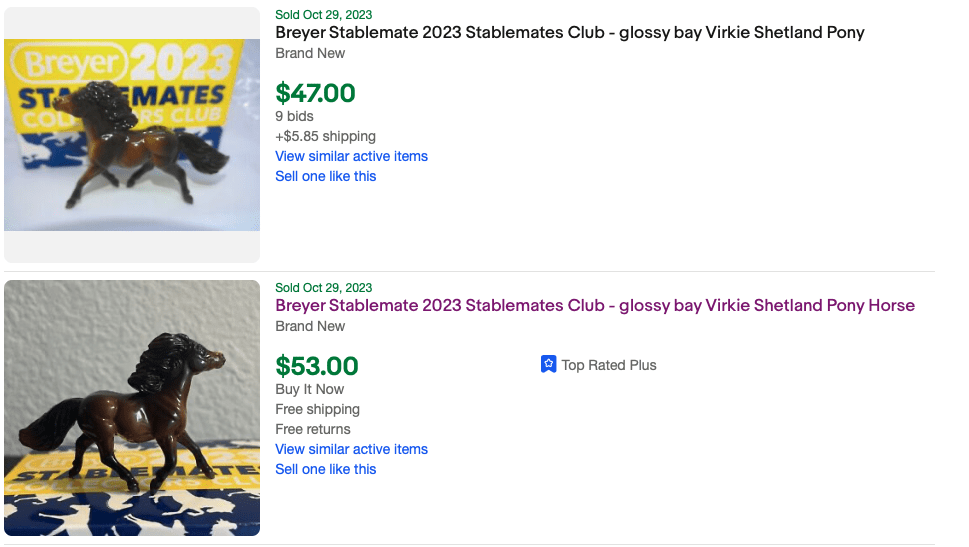
Task: Open the second listing's pony photo thumbnail
Action: (x=132, y=408)
